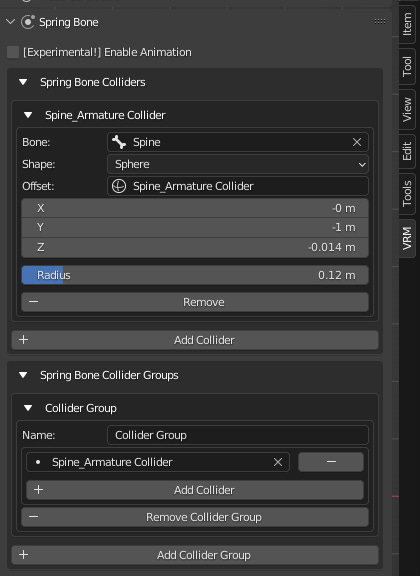Viewport: 420px width, 576px height.
Task: Switch to the Tool sidebar tab
Action: (x=407, y=66)
